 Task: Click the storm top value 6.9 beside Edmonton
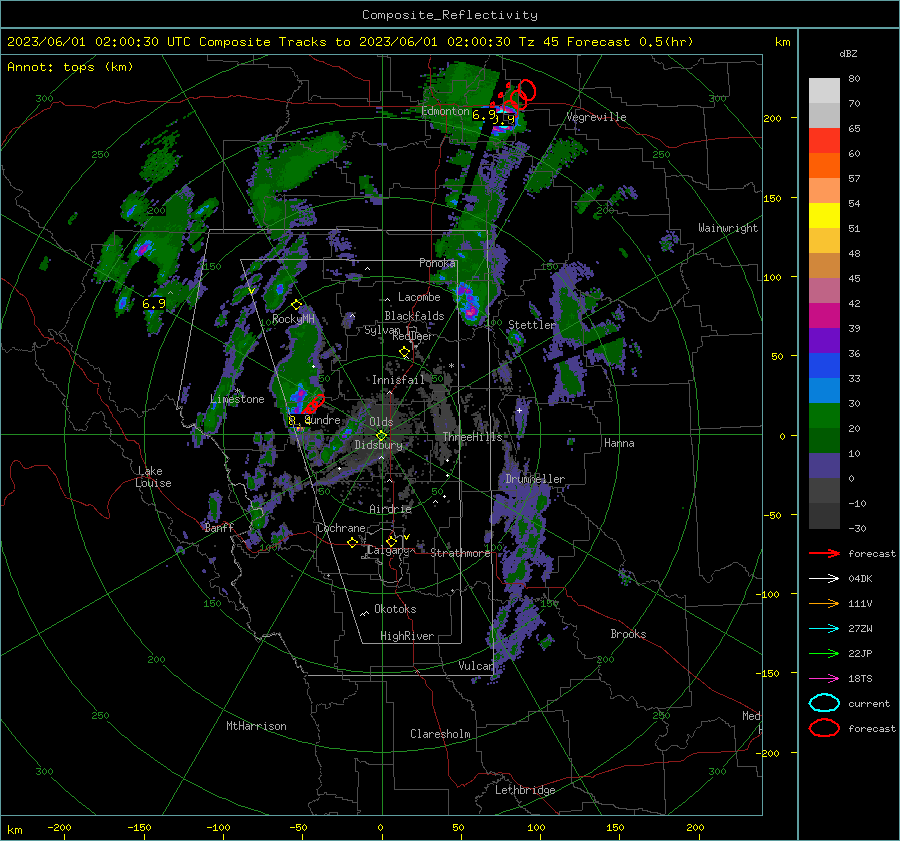(484, 115)
